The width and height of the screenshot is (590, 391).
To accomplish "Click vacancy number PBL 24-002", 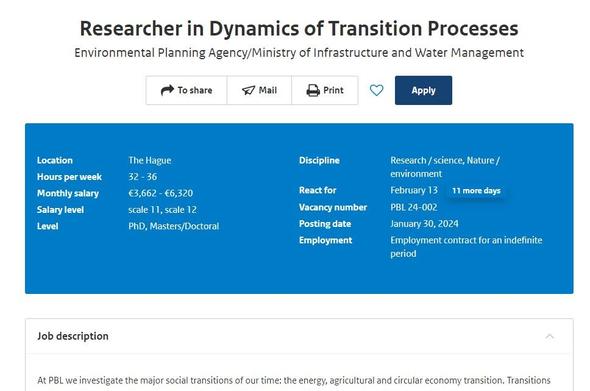I will pyautogui.click(x=414, y=207).
